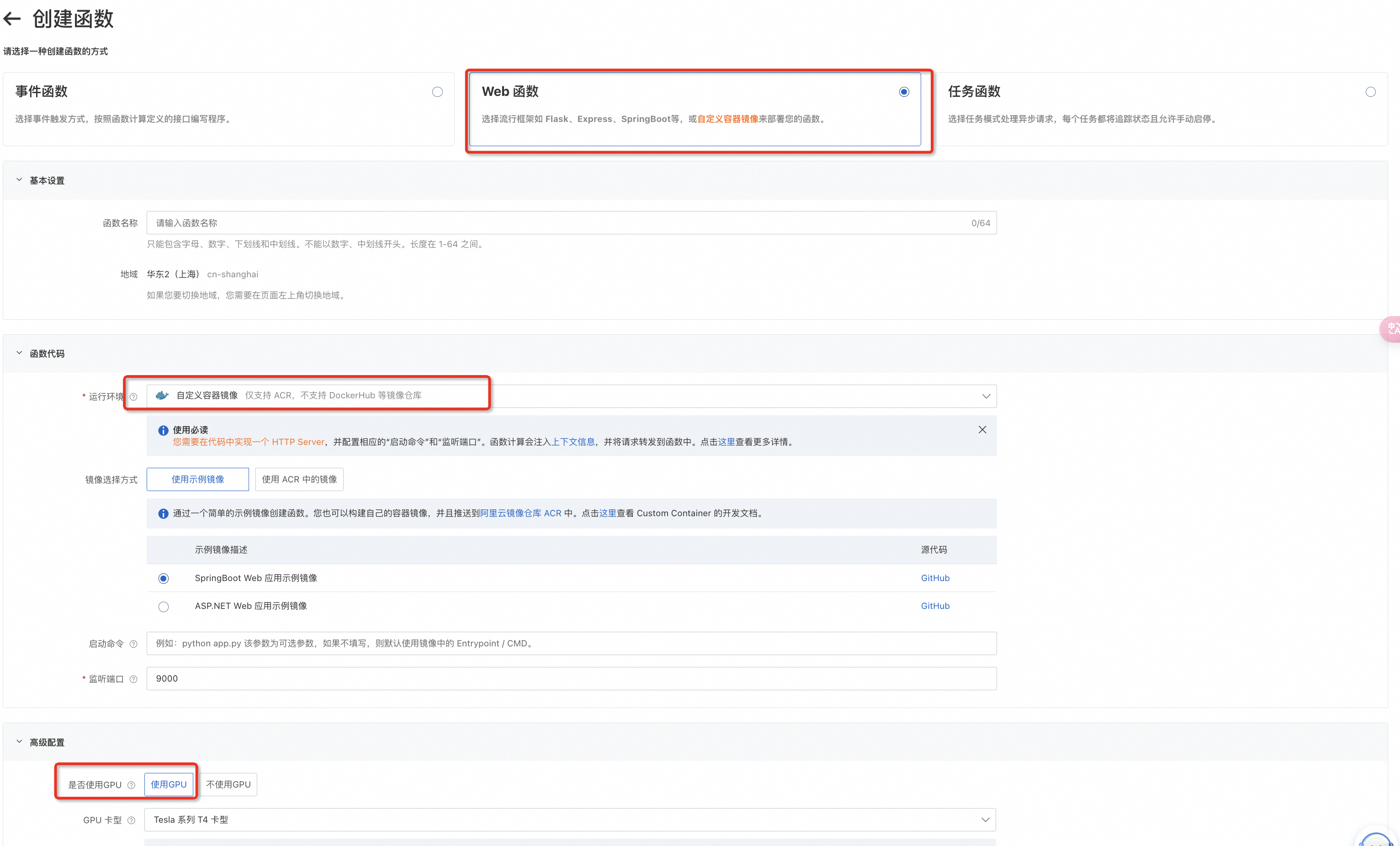Click the cn-shanghai region text
This screenshot has height=846, width=1400.
click(x=233, y=274)
